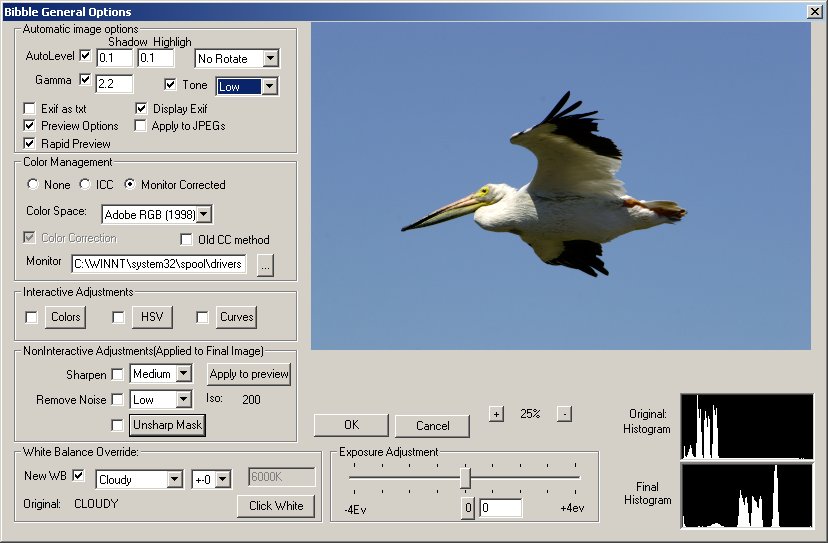Click the Final Histogram graph
This screenshot has width=828, height=543.
click(747, 496)
